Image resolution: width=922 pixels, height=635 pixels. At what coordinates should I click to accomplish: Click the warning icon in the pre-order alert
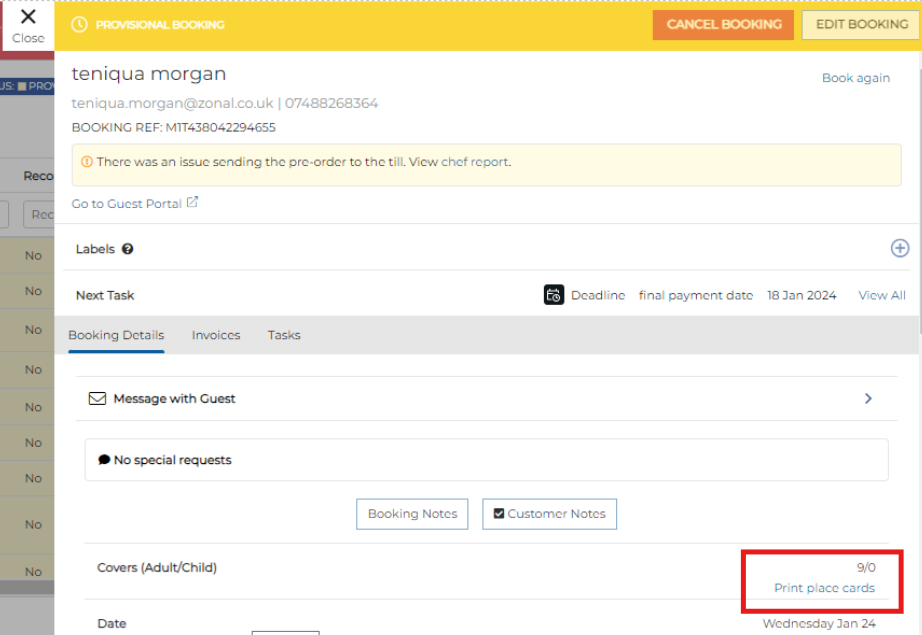(87, 162)
